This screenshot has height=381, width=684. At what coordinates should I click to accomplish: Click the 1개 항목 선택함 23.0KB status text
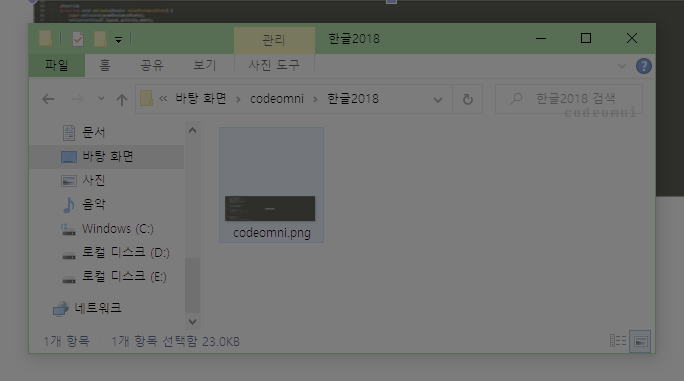click(x=175, y=341)
